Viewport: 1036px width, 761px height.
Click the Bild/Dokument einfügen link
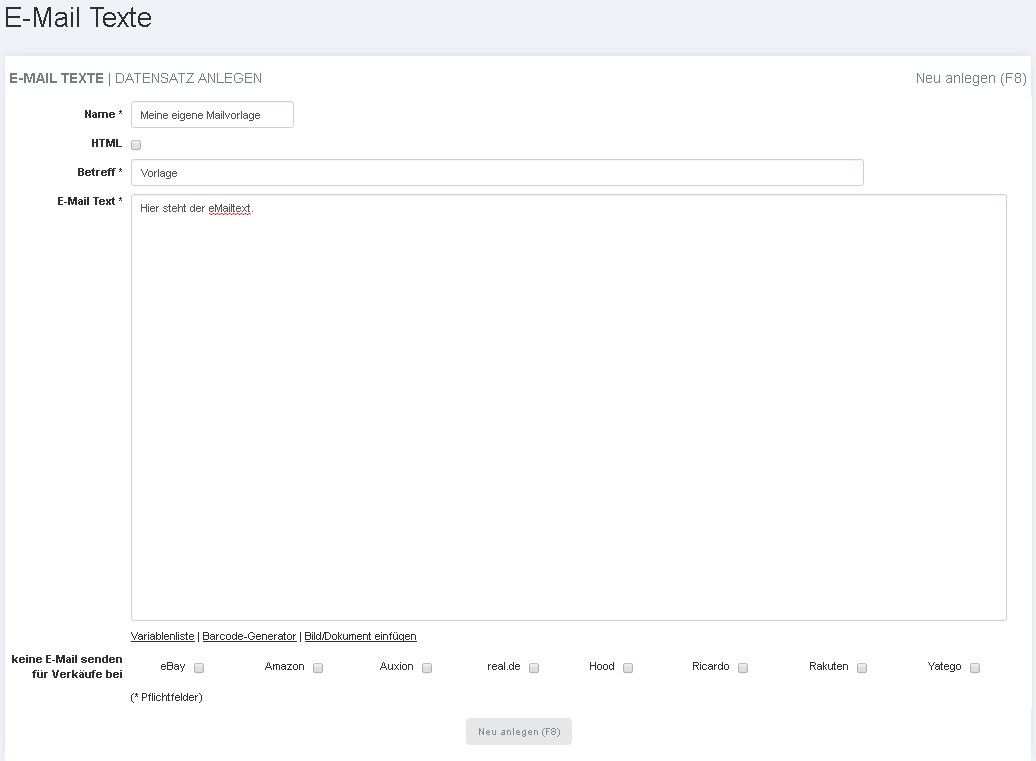(x=360, y=637)
